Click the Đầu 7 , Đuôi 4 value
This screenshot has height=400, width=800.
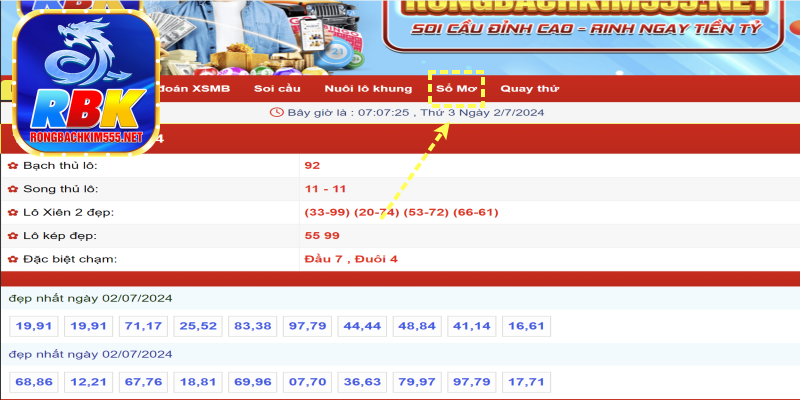click(x=351, y=259)
